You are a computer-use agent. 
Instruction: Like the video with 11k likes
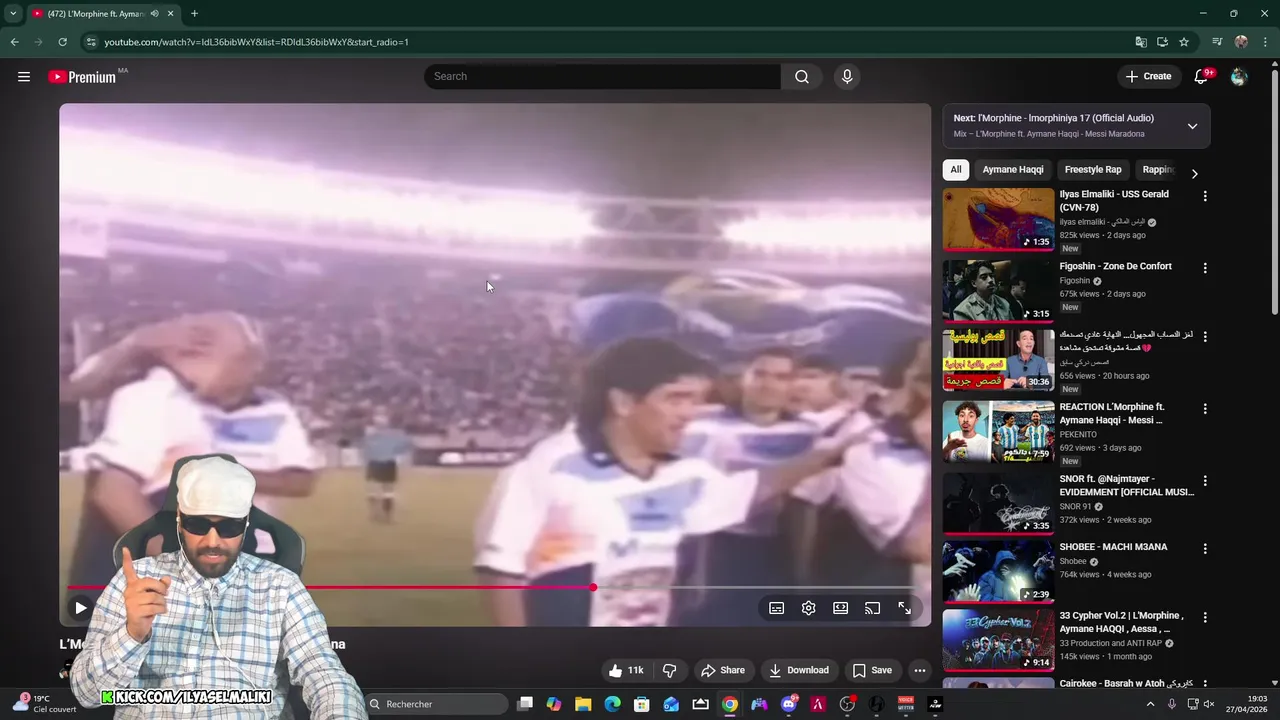tap(626, 670)
